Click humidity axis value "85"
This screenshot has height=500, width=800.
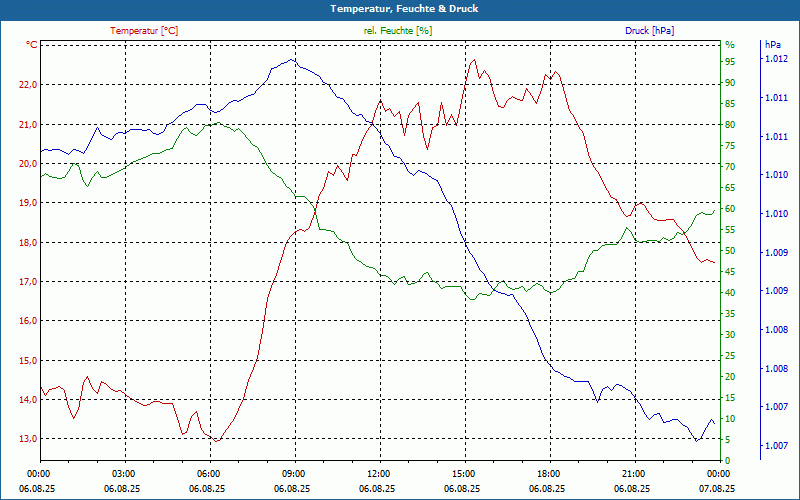(730, 104)
